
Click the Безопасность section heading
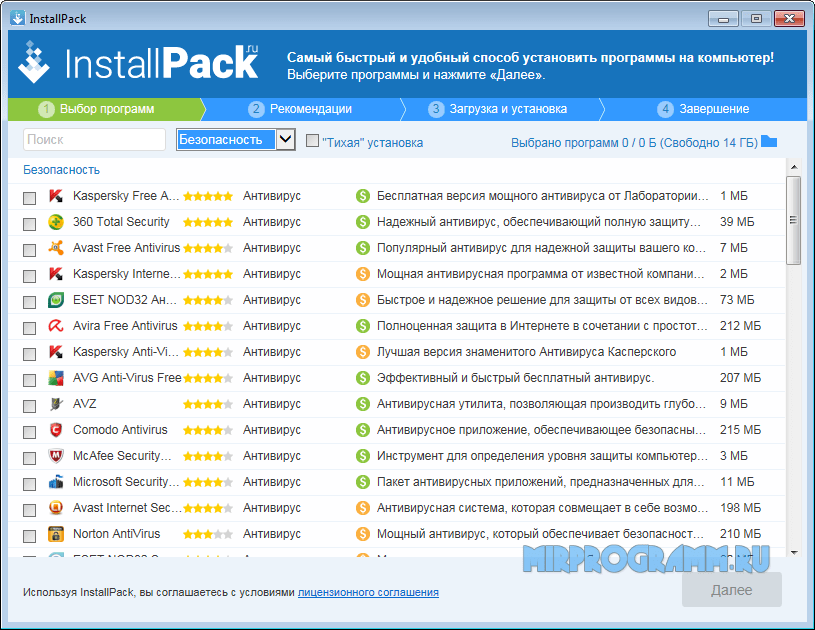tap(61, 170)
